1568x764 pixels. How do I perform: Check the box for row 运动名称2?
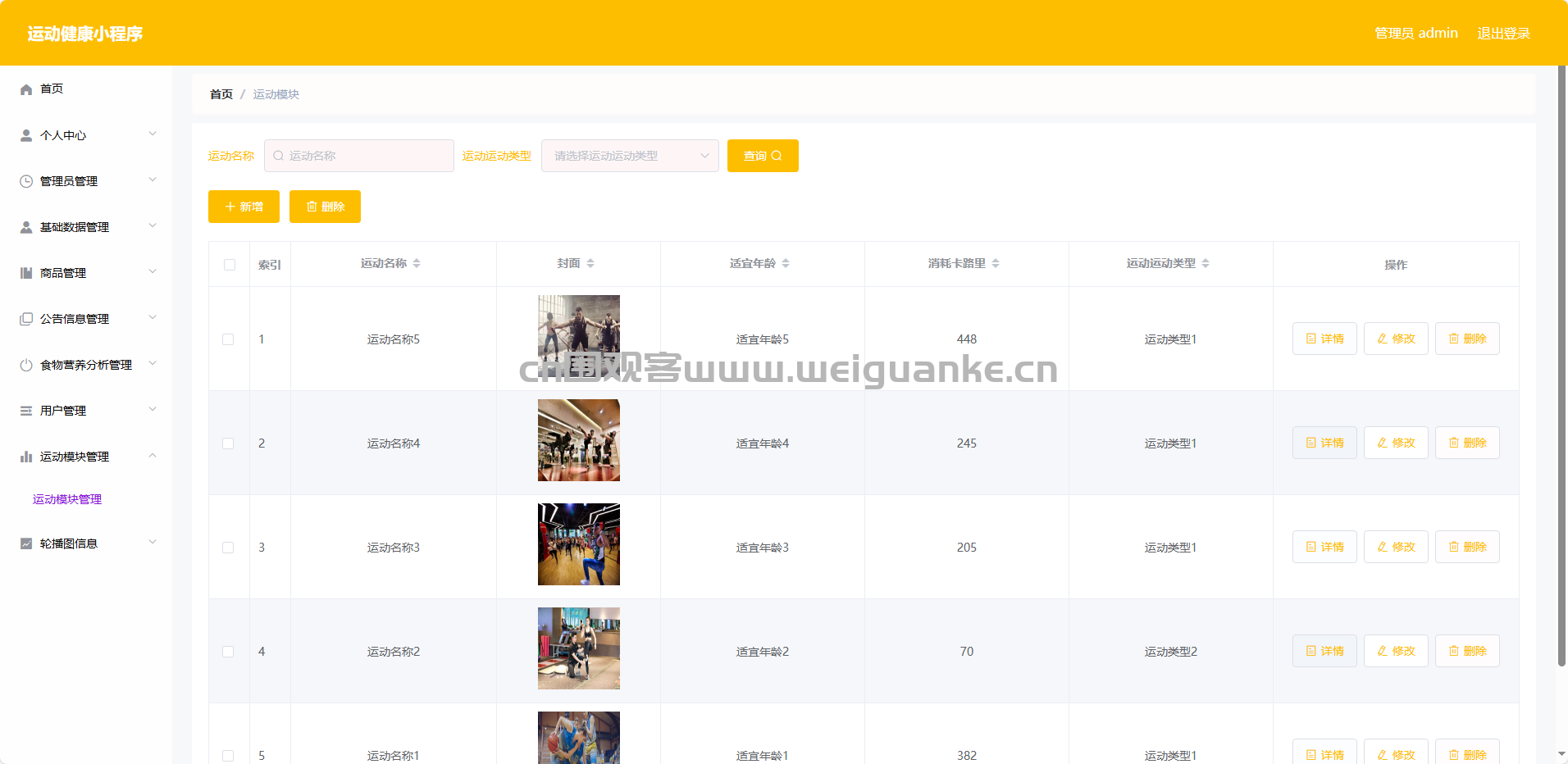tap(228, 652)
